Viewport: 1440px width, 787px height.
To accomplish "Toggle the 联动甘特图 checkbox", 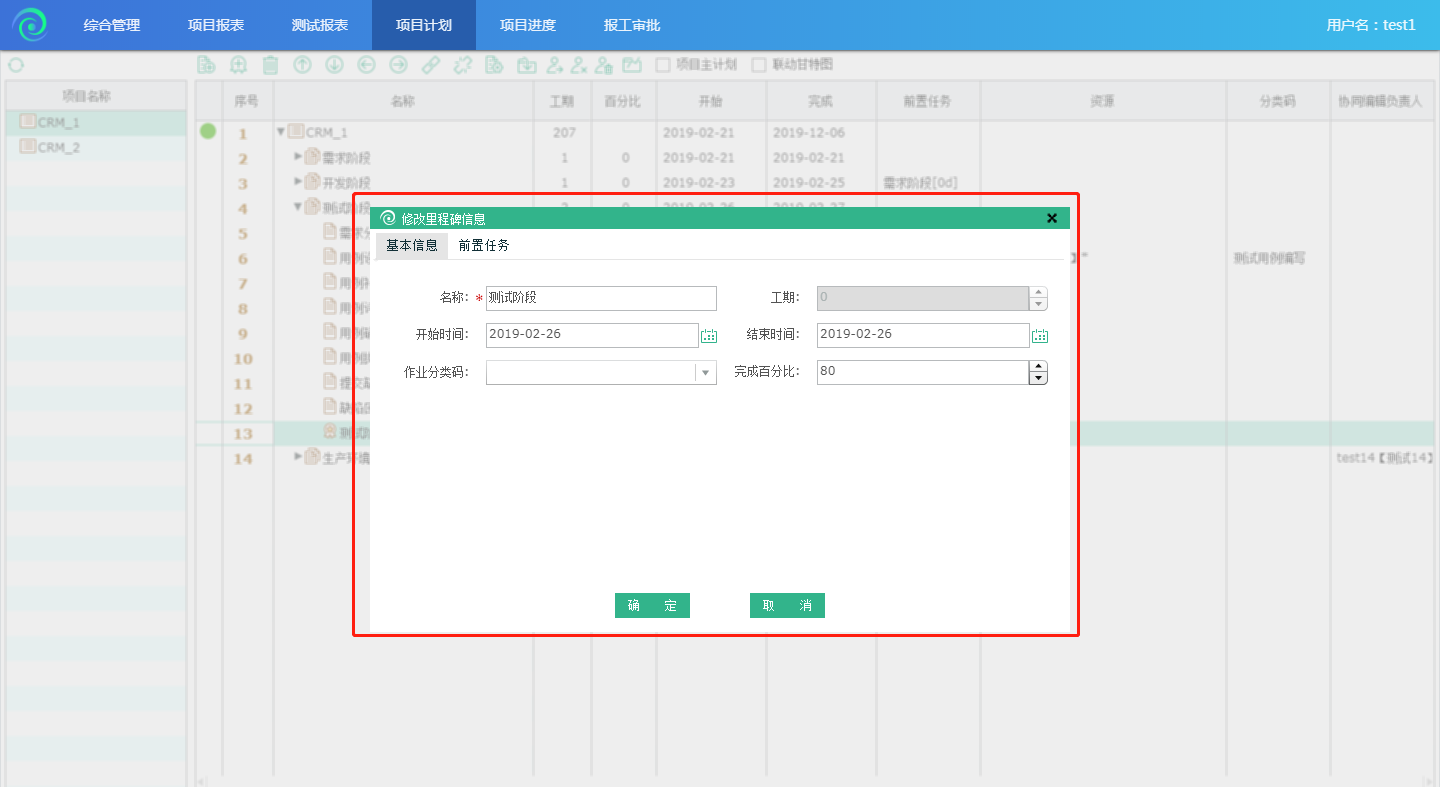I will (759, 65).
